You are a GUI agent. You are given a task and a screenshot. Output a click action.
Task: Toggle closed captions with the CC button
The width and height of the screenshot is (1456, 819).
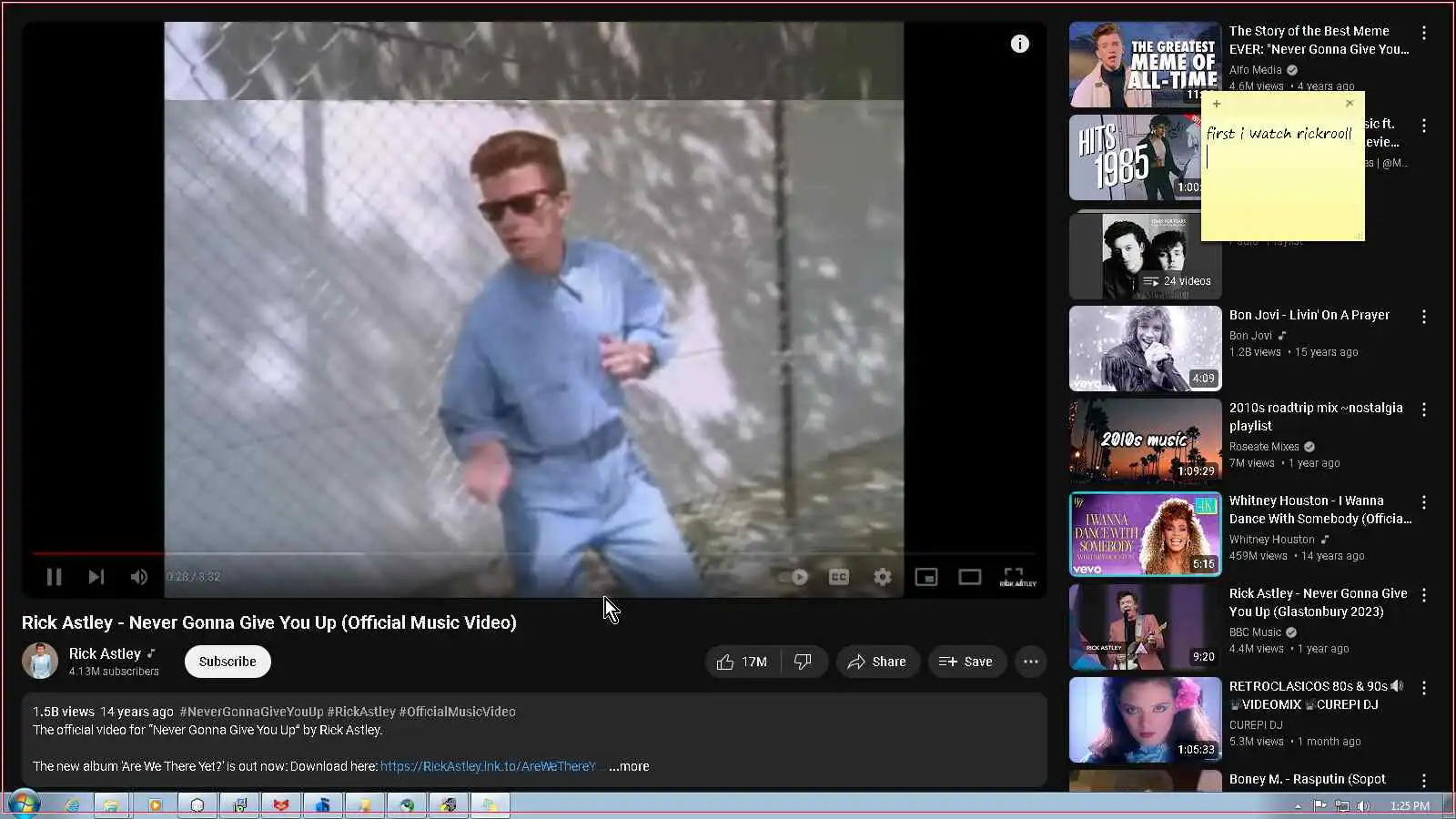839,577
